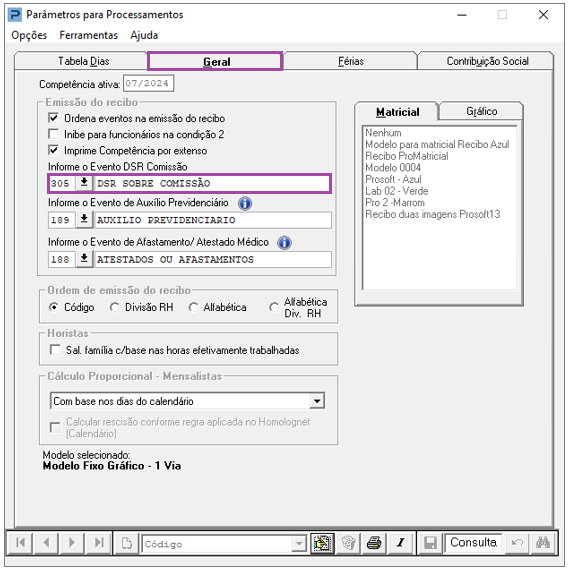Viewport: 570px width, 570px height.
Task: Go to first record navigation arrow
Action: click(21, 543)
